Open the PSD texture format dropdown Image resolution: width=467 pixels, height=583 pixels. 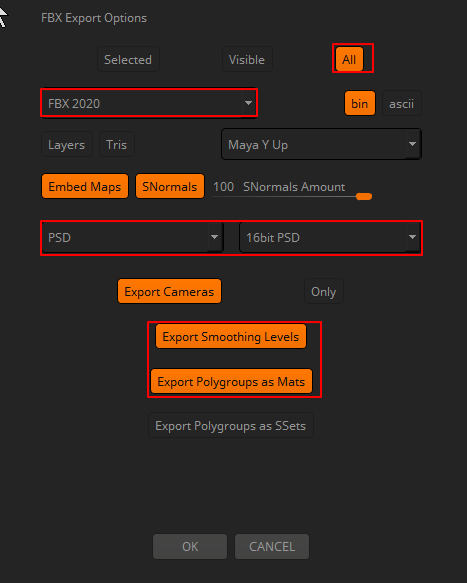(x=132, y=237)
